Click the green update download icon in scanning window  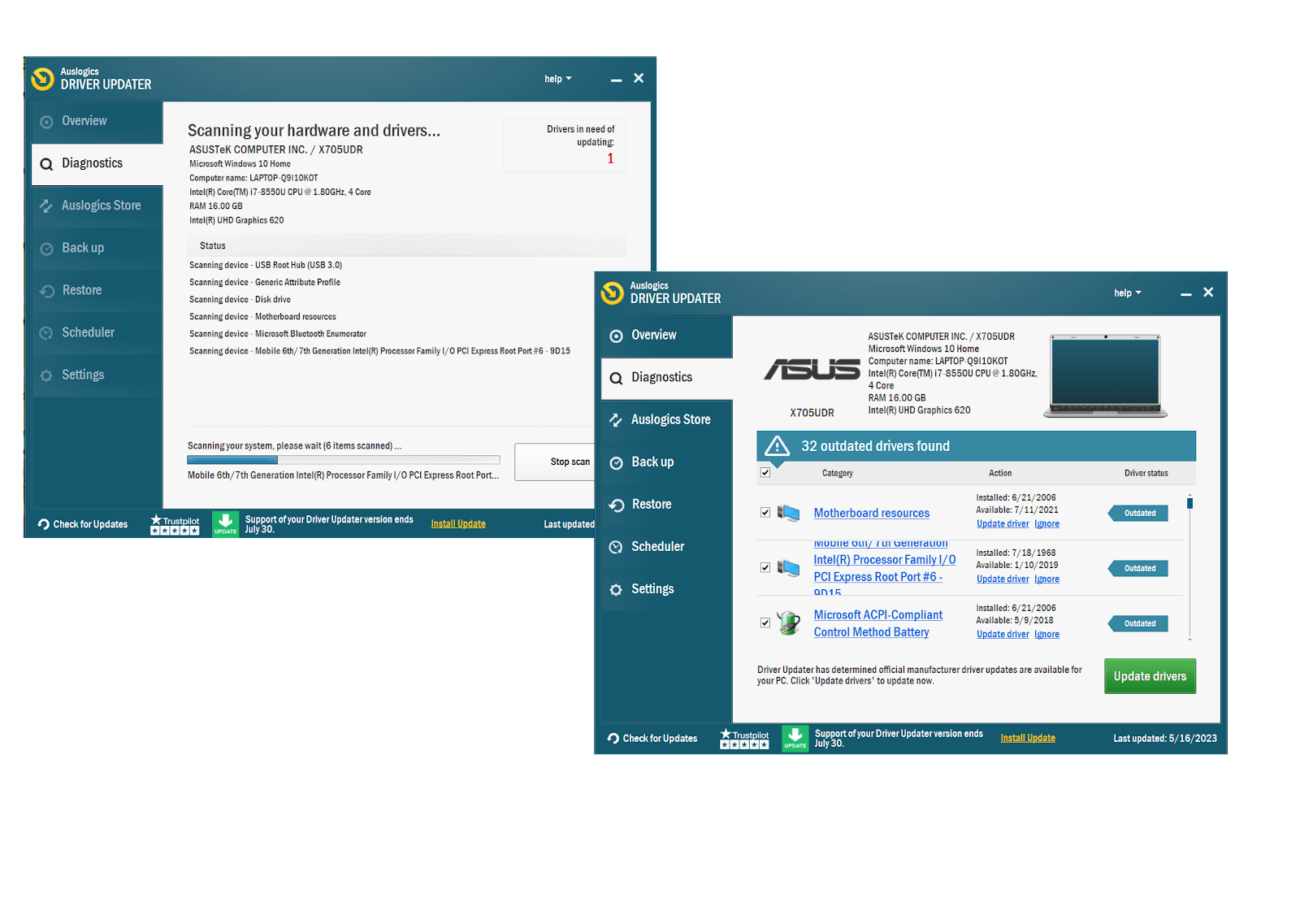225,524
